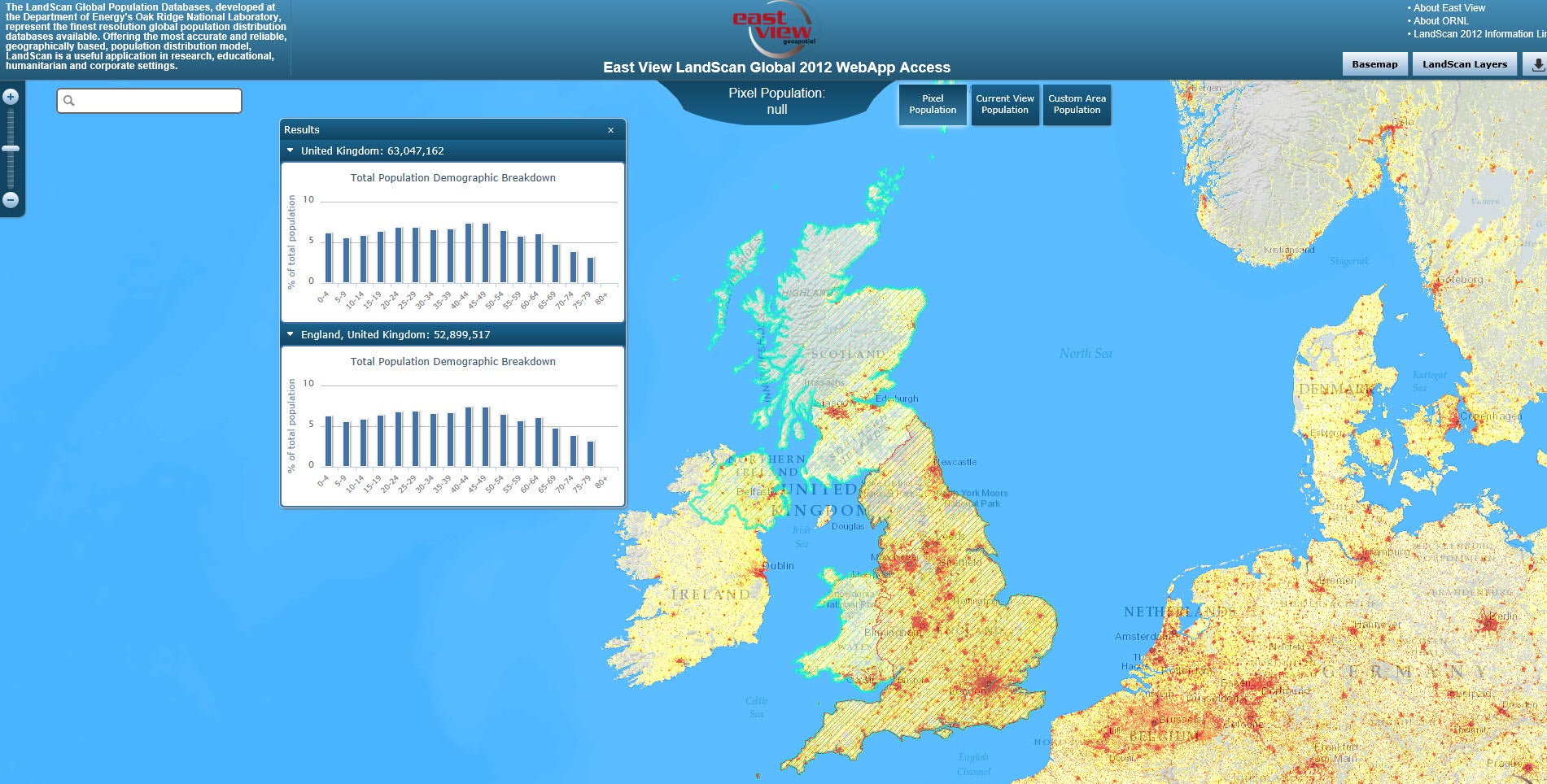The height and width of the screenshot is (784, 1547).
Task: Switch to the Current View Population tab
Action: coord(1005,104)
